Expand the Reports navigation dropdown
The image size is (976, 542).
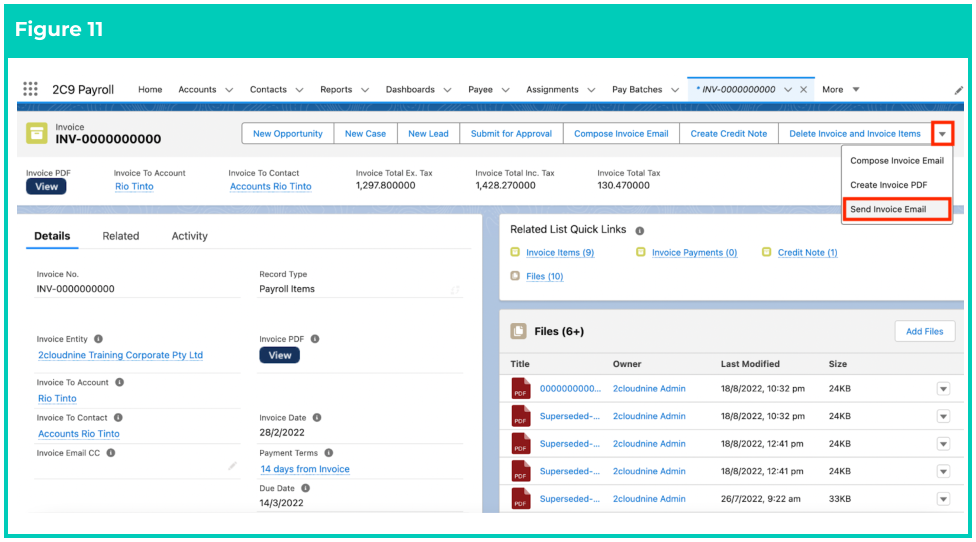(x=365, y=90)
